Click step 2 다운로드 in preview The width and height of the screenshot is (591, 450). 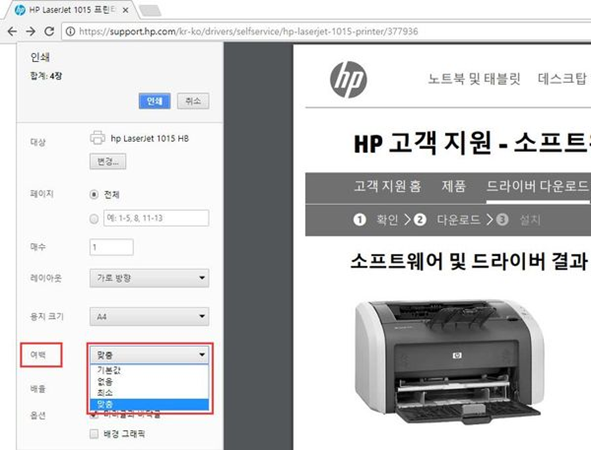[447, 219]
